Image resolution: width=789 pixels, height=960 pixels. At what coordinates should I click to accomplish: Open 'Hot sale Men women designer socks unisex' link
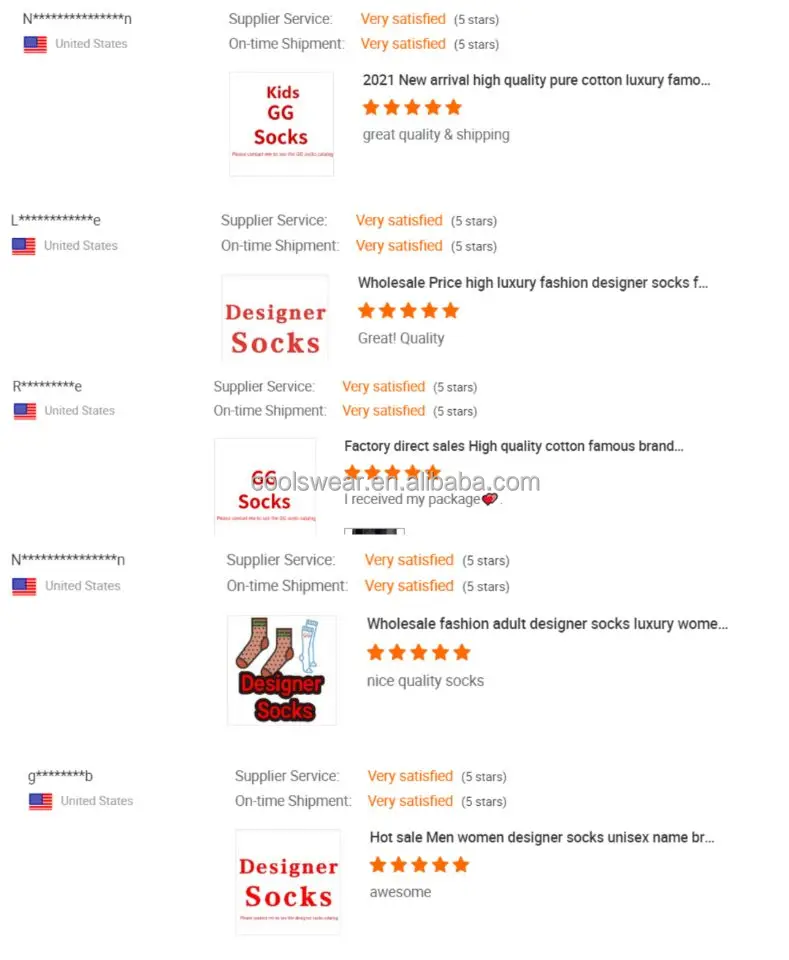tap(541, 837)
